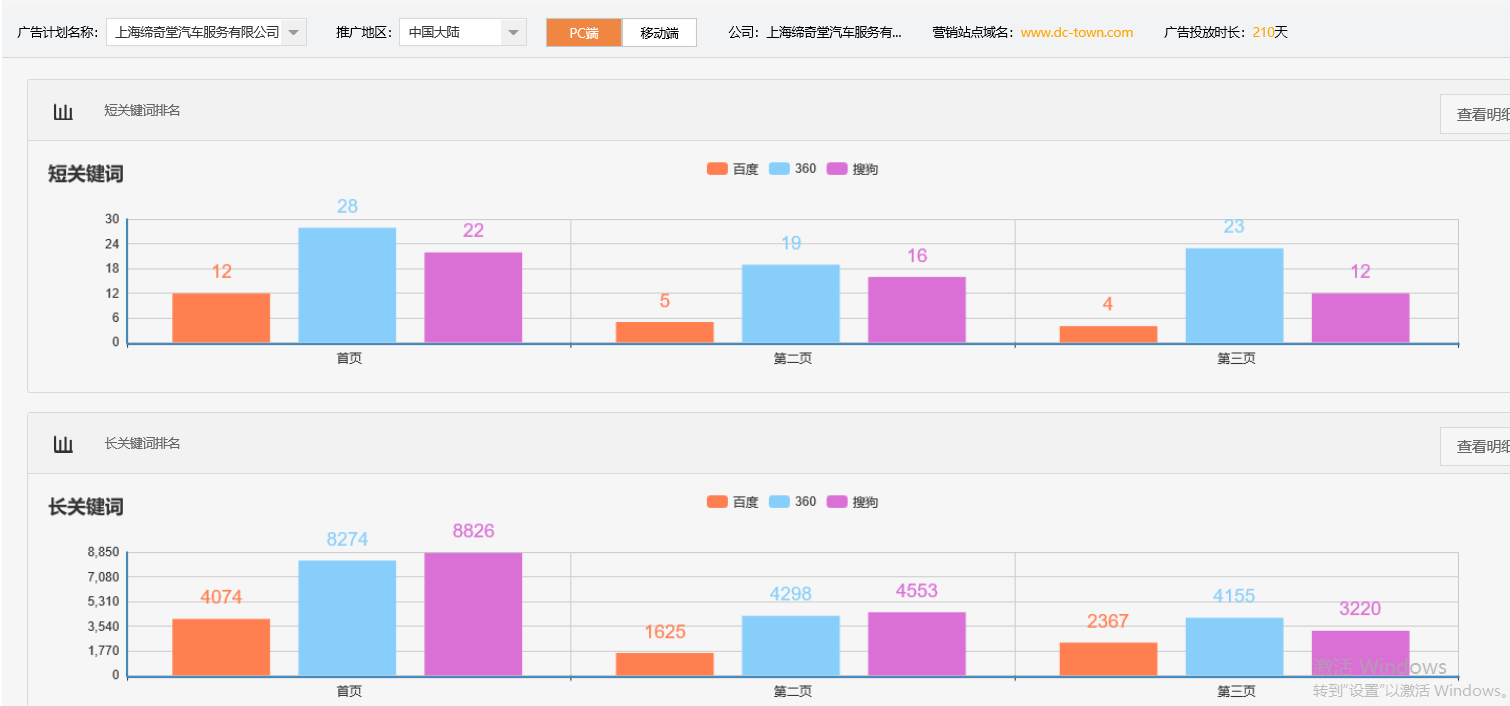Open the 推广地区 region dropdown showing 中国大陆
This screenshot has height=706, width=1510.
(x=462, y=31)
